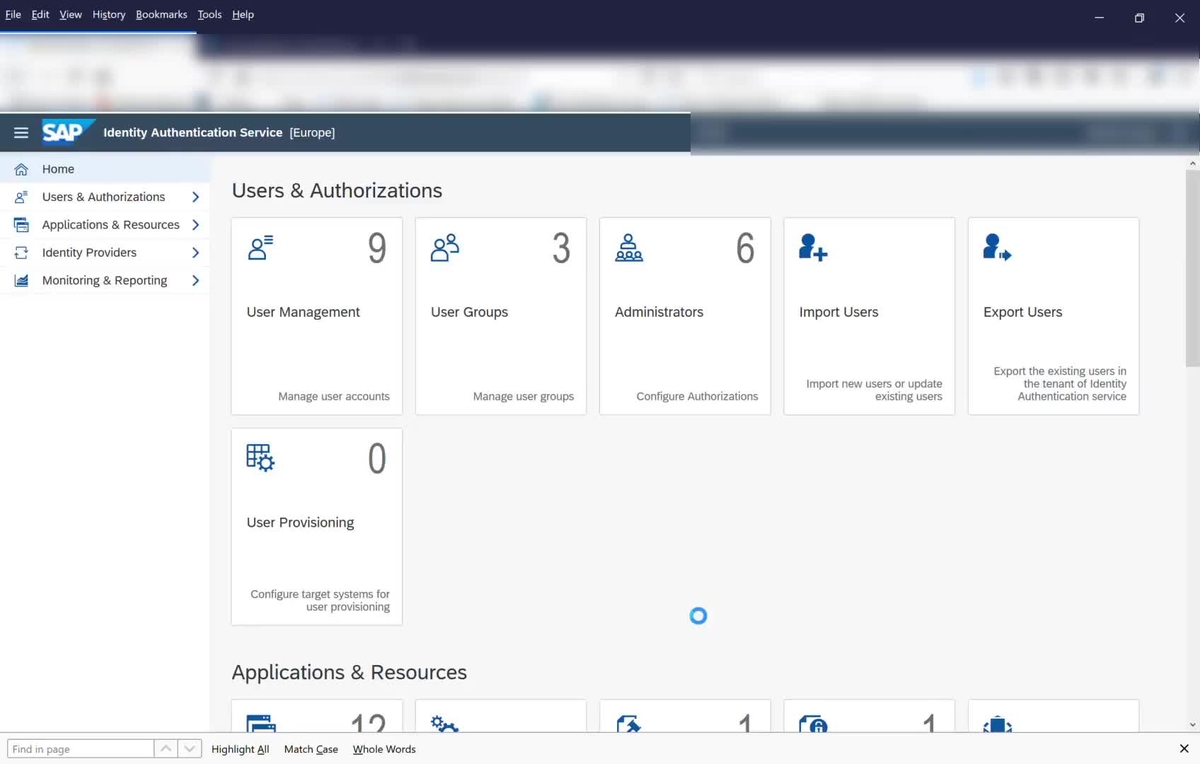Viewport: 1200px width, 764px height.
Task: Click 'Manage user groups' text
Action: click(x=523, y=397)
